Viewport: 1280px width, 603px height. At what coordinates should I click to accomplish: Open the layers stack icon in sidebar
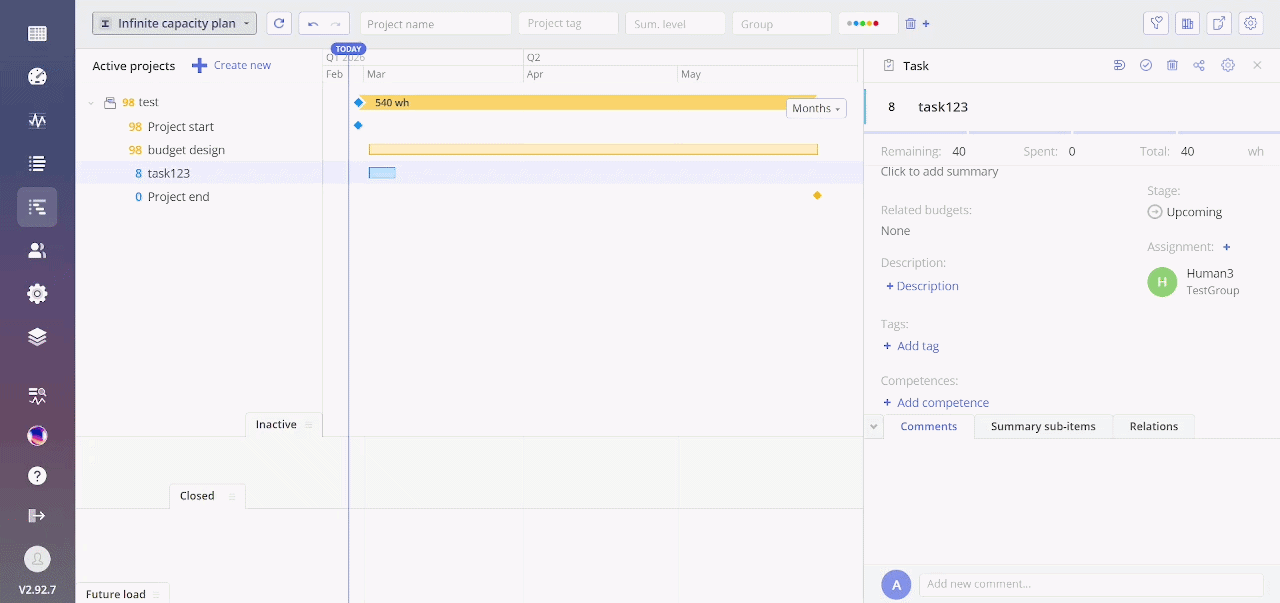tap(37, 337)
